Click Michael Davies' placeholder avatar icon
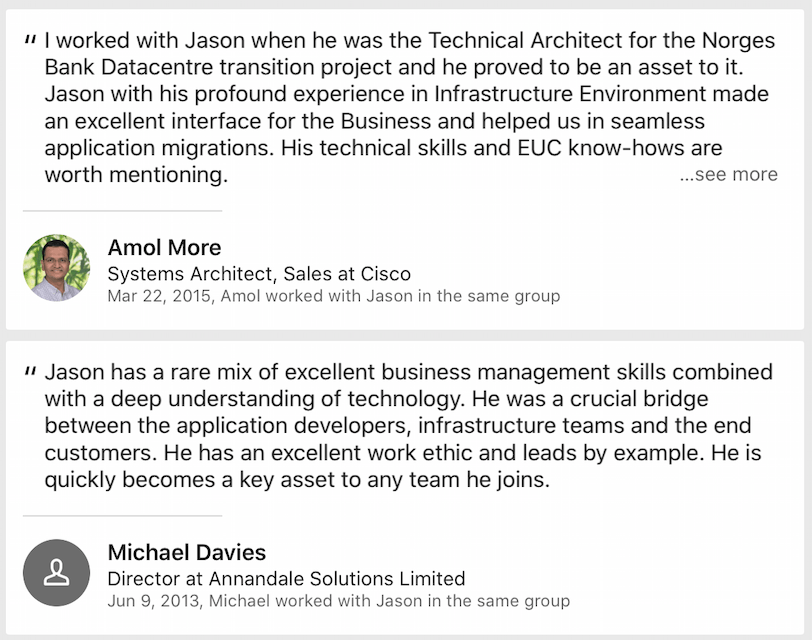 pyautogui.click(x=57, y=572)
